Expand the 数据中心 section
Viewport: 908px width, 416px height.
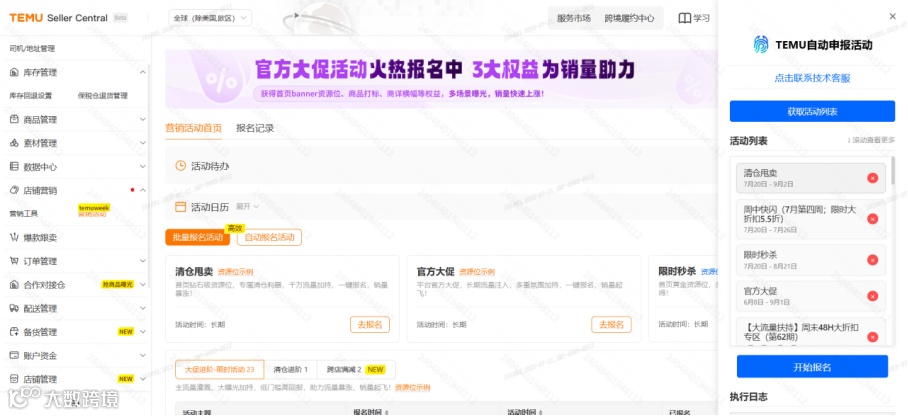tap(143, 167)
